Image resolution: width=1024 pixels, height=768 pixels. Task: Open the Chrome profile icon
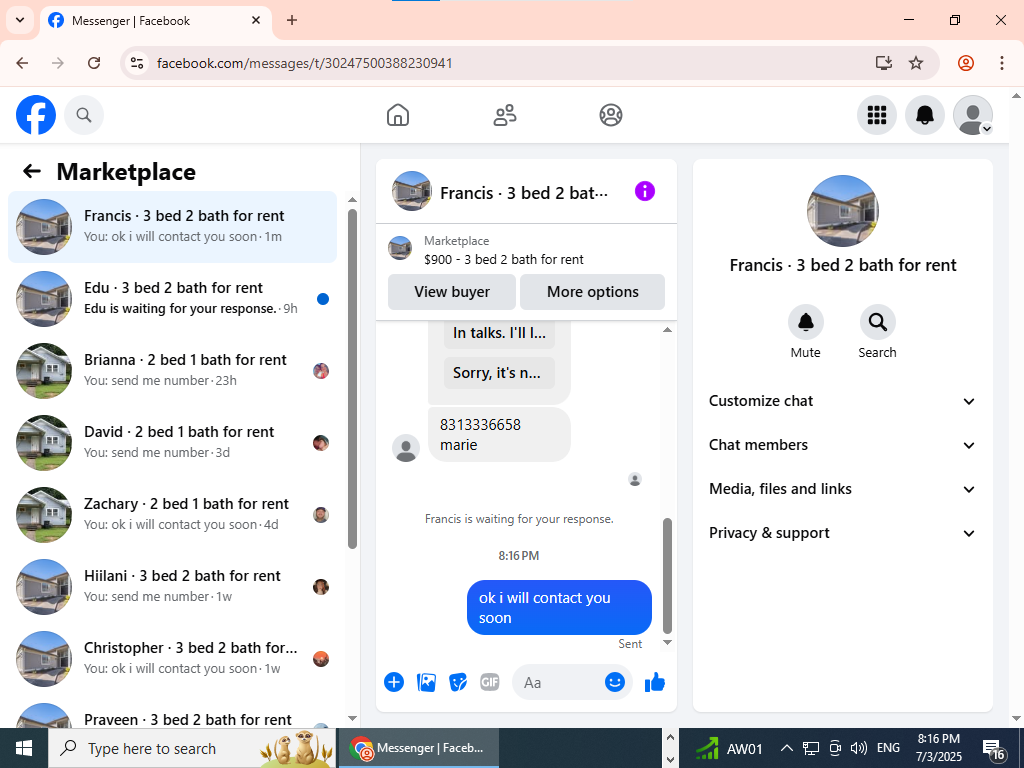tap(966, 63)
